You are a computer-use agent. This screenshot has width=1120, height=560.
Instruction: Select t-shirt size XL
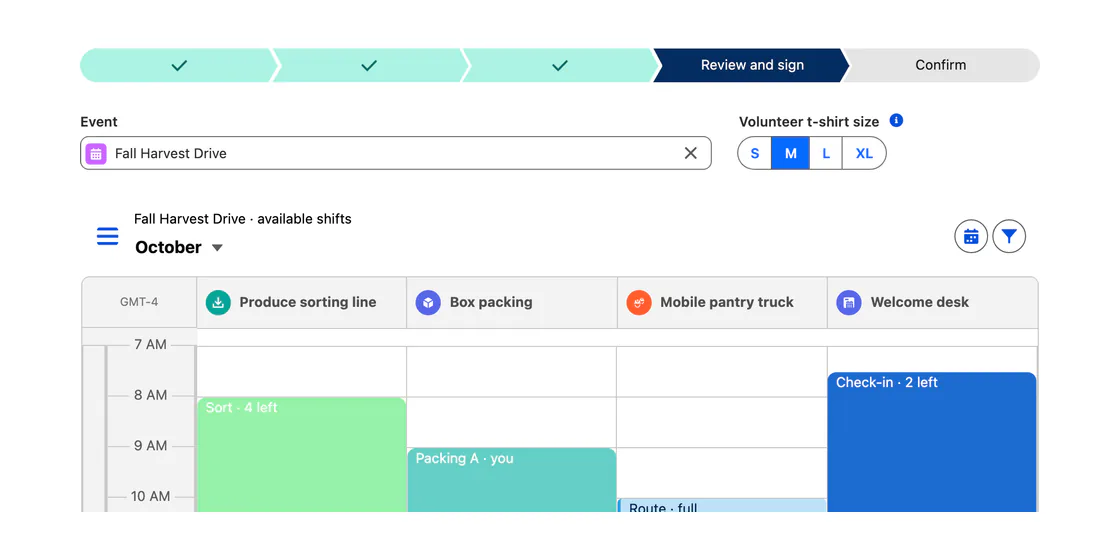[864, 154]
